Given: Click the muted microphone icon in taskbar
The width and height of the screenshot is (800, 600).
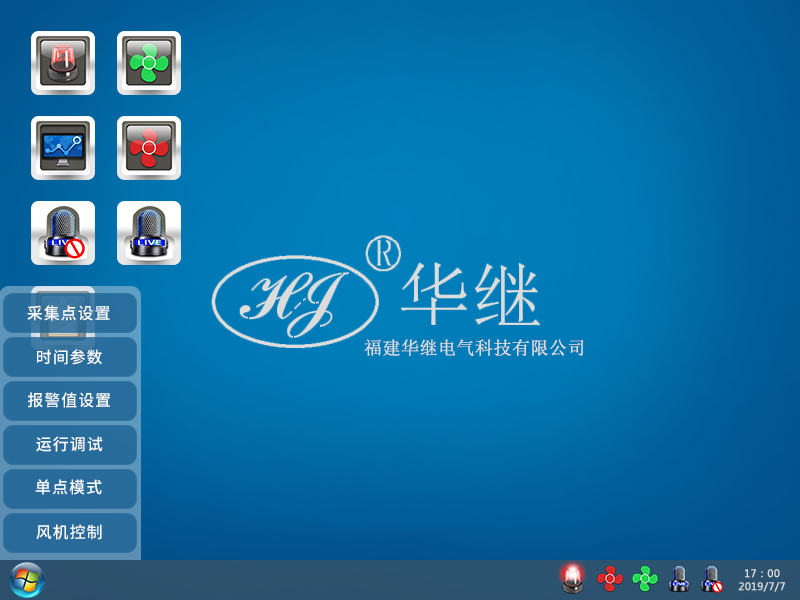Looking at the screenshot, I should 712,579.
